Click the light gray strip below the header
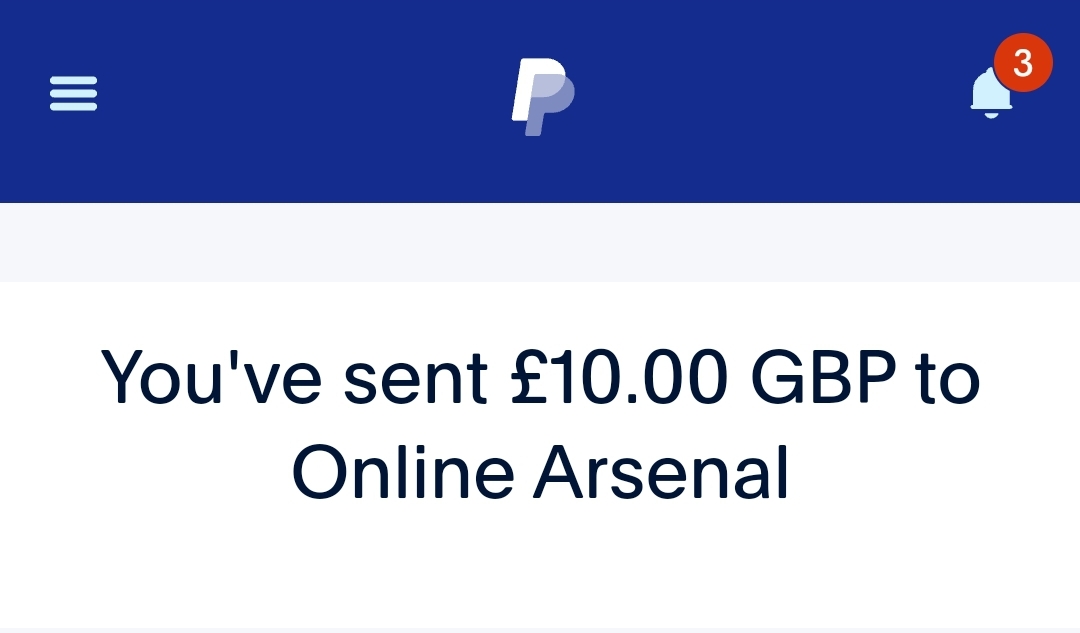 pyautogui.click(x=540, y=242)
